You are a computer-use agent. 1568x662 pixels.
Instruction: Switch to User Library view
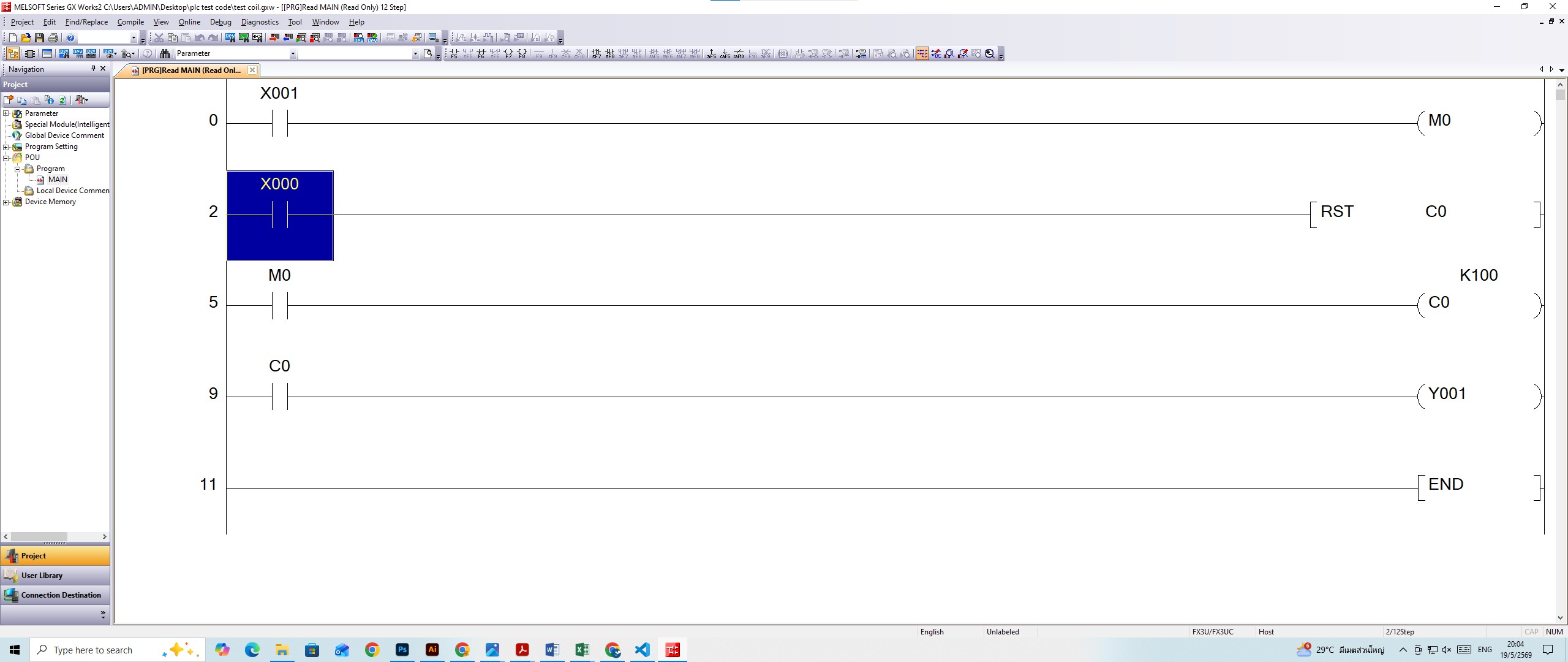click(55, 576)
